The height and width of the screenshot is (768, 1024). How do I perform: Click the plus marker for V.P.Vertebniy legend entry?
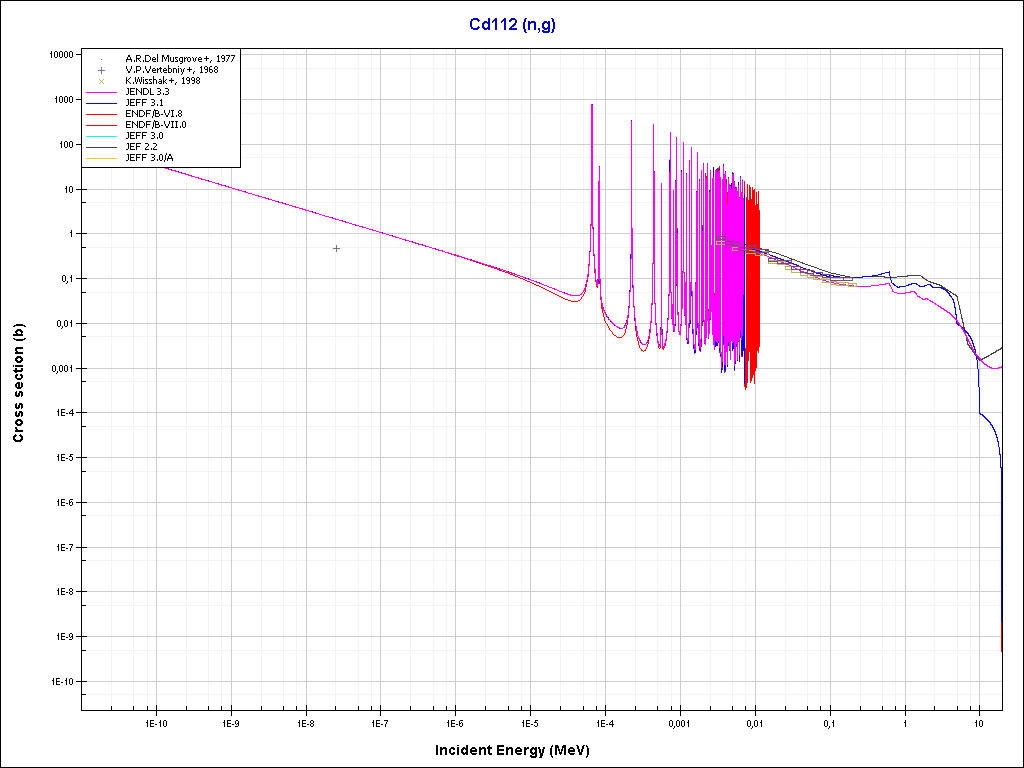(102, 70)
